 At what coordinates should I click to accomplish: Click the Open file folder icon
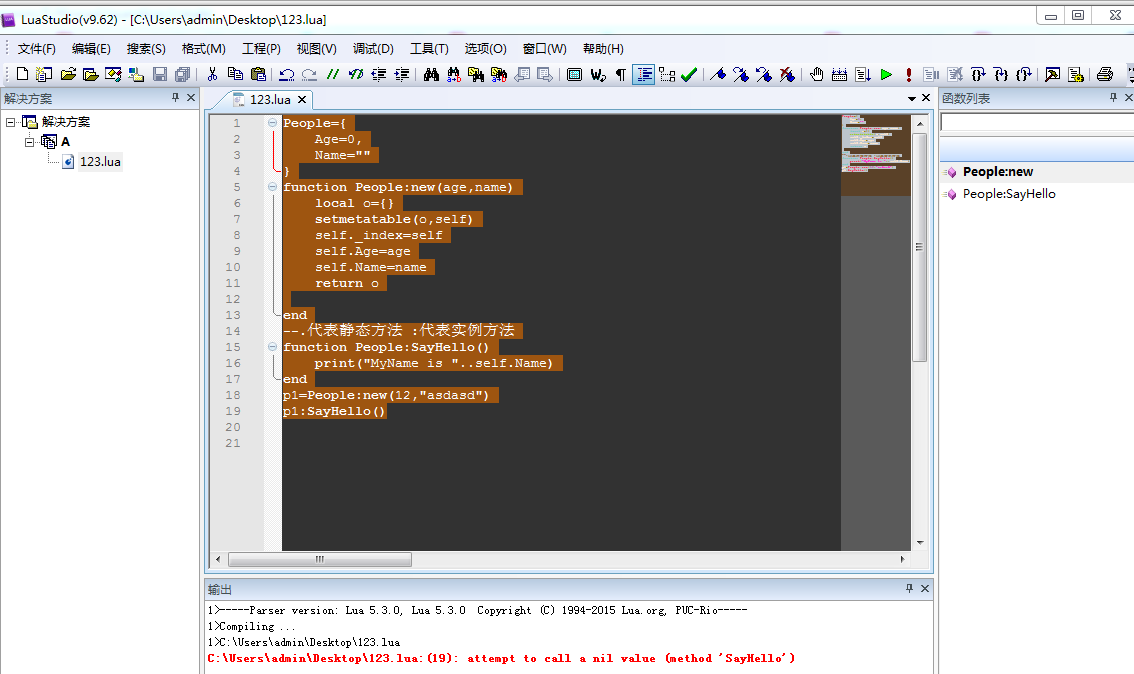(68, 74)
